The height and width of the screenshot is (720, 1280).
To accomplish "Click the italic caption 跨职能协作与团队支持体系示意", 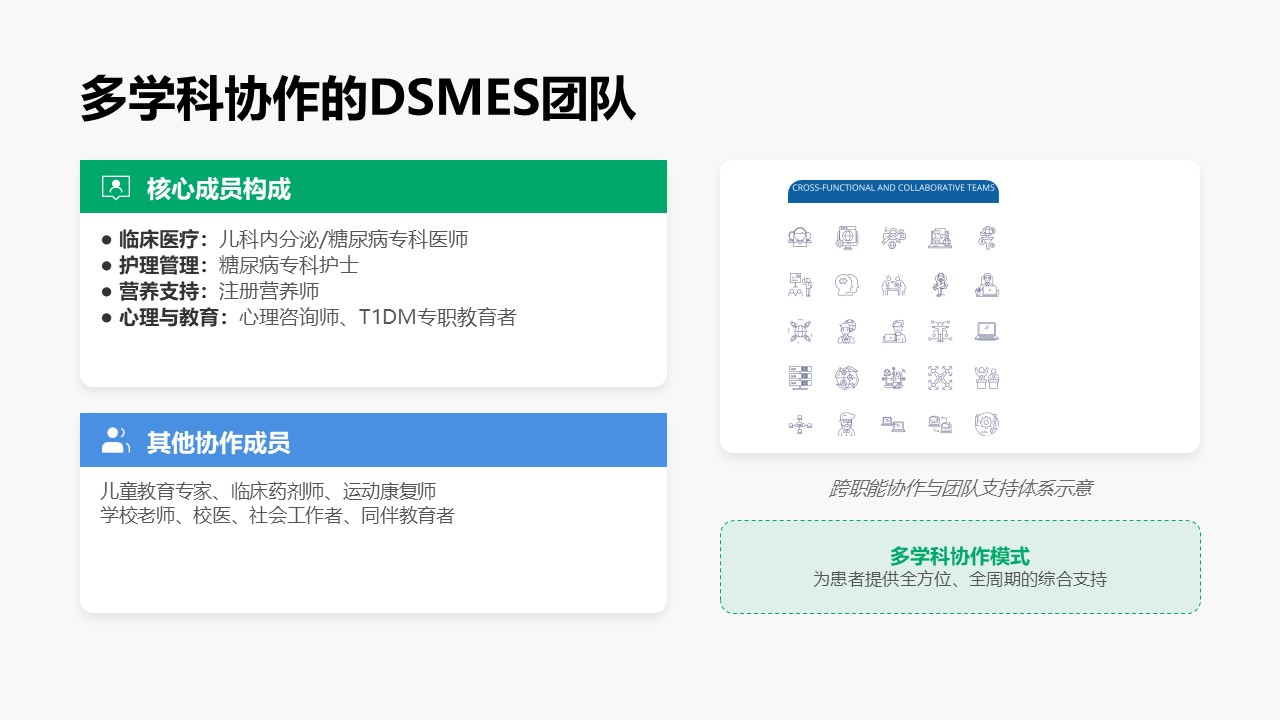I will pyautogui.click(x=959, y=489).
